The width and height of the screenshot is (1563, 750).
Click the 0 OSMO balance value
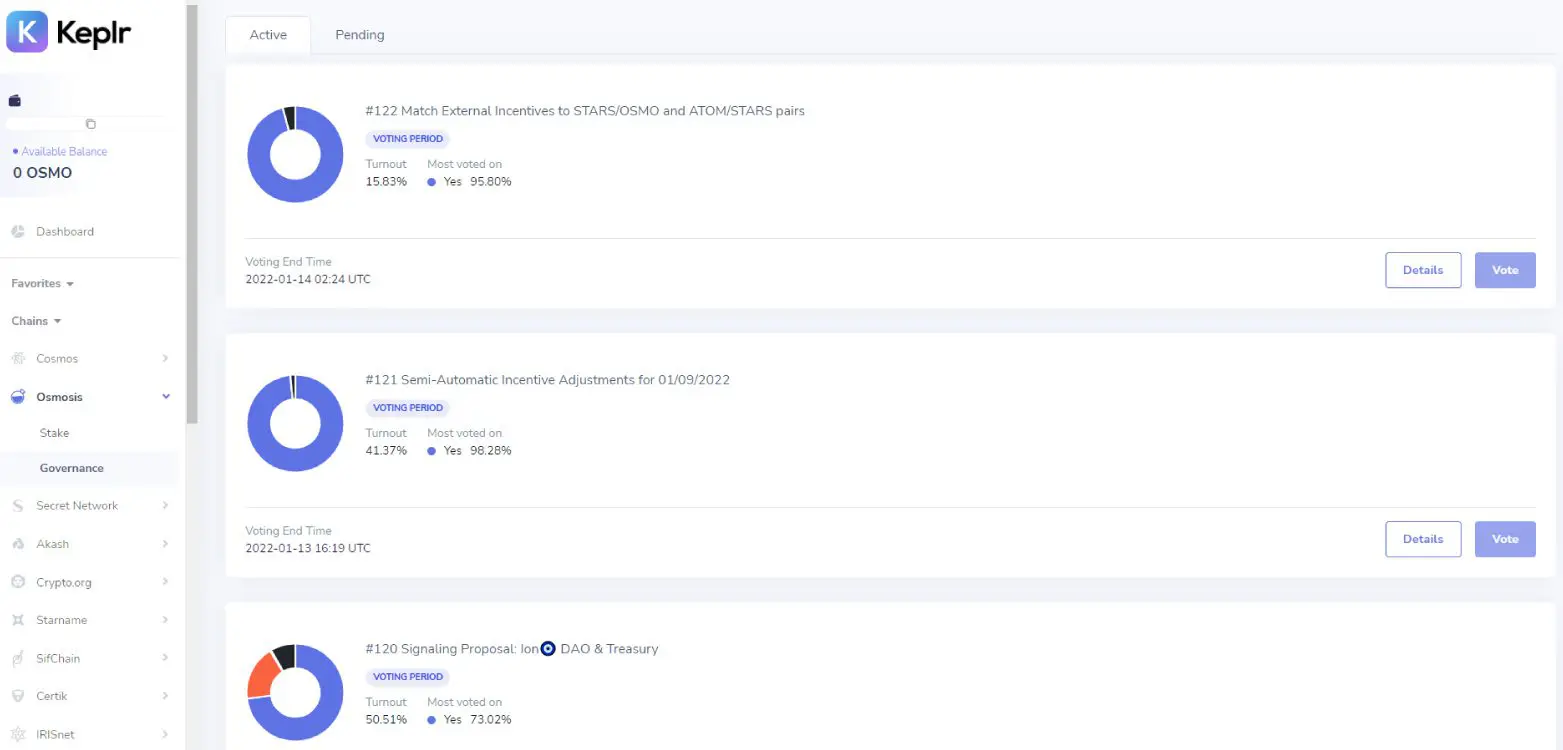(42, 173)
